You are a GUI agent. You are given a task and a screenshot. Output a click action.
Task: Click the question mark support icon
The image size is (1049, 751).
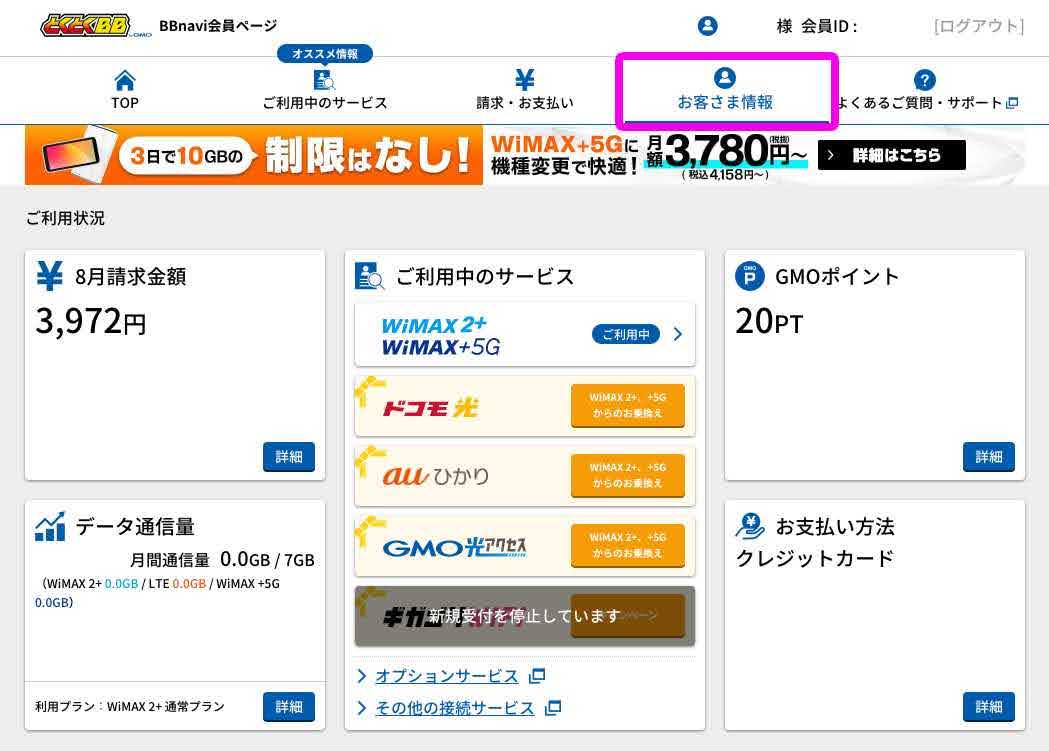925,80
